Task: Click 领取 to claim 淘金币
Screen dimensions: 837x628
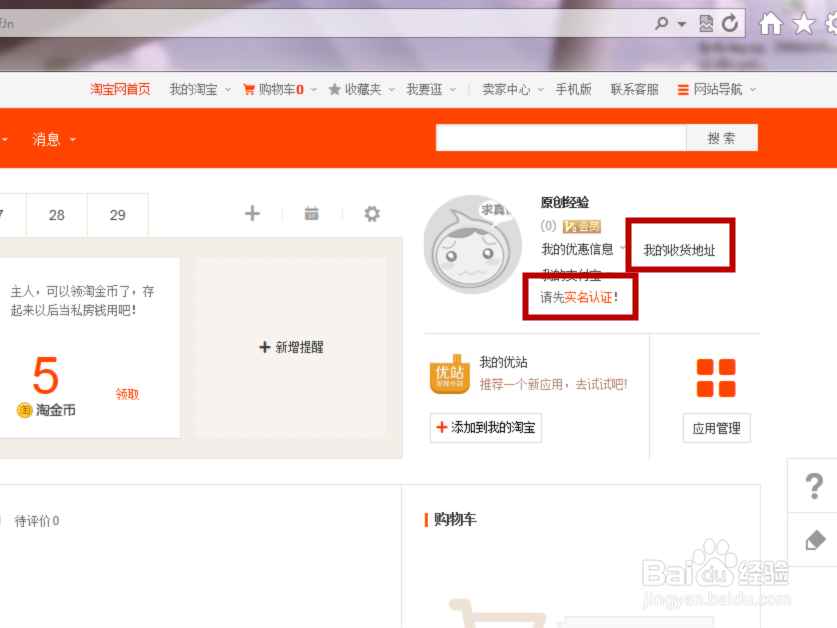Action: pos(127,394)
